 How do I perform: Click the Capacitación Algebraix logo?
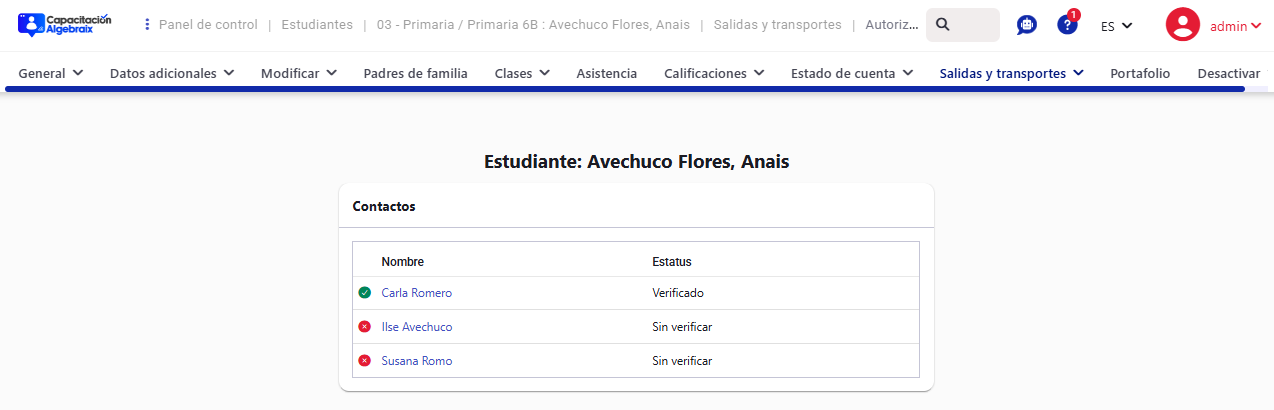click(x=65, y=25)
